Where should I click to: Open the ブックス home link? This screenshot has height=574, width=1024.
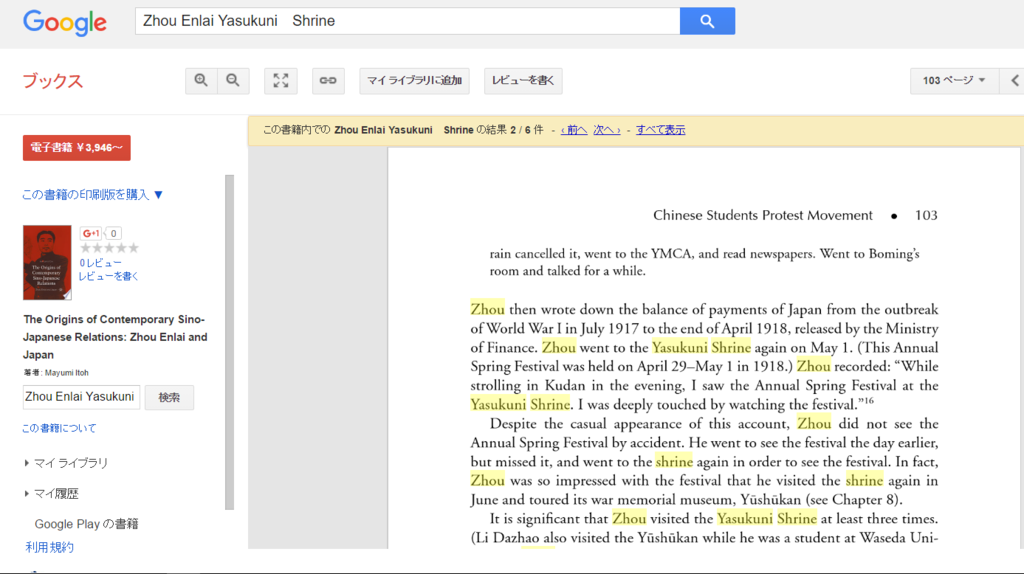point(53,81)
